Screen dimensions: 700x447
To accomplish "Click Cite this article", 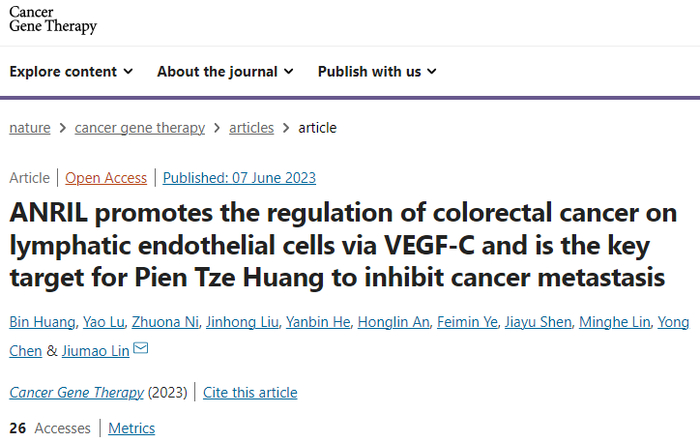I will (250, 392).
